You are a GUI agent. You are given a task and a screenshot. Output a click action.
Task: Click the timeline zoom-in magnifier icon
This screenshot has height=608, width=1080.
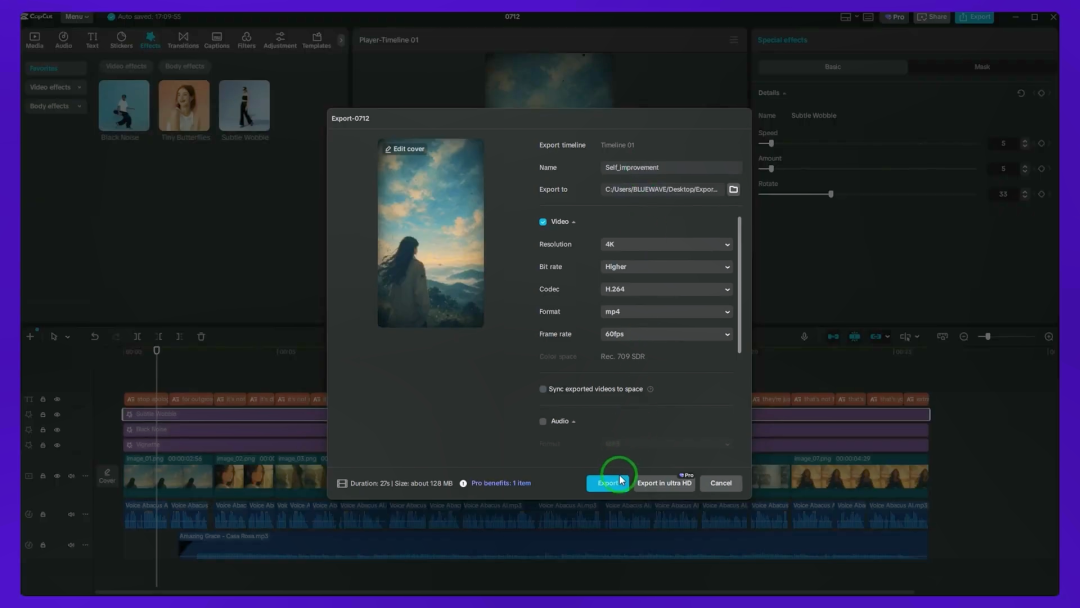pos(1049,337)
